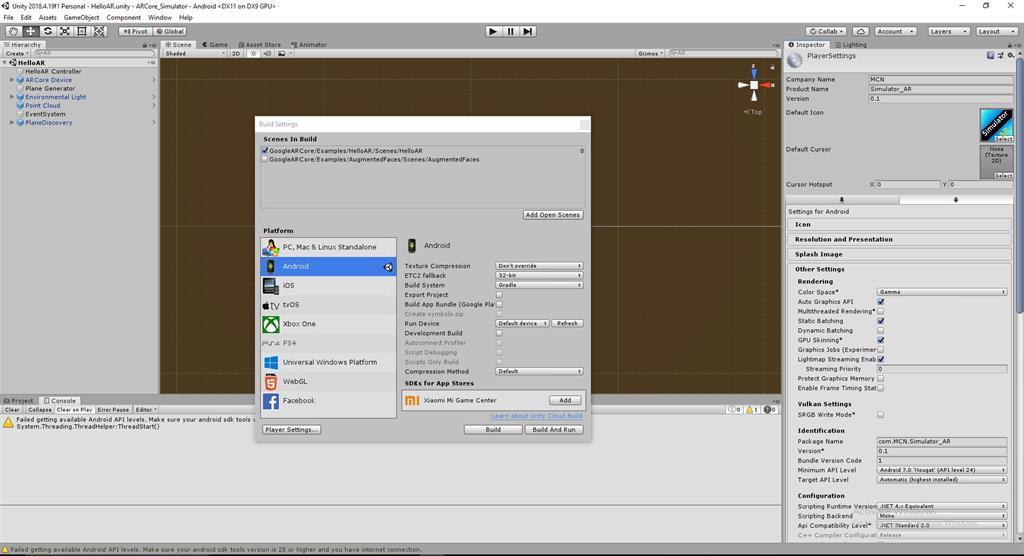
Task: Enable Export Project checkbox
Action: coord(499,295)
